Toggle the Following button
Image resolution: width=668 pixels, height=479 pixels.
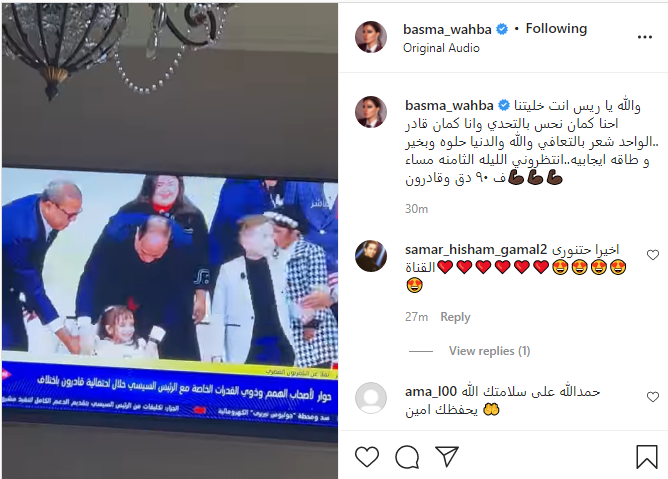pyautogui.click(x=556, y=29)
